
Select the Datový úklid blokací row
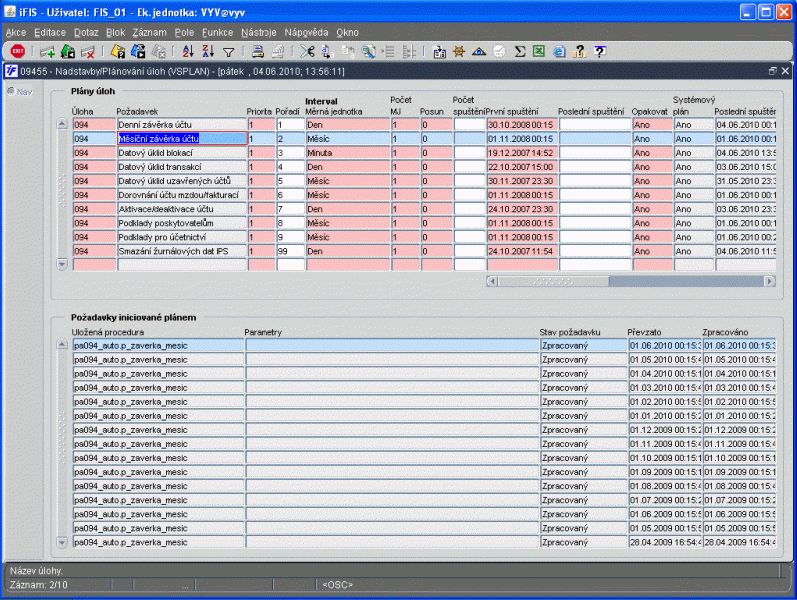pos(182,153)
